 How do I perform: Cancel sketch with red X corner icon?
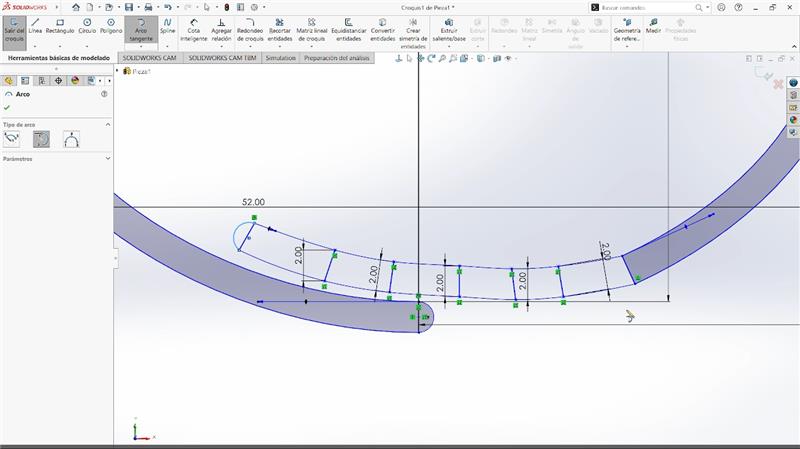(778, 84)
